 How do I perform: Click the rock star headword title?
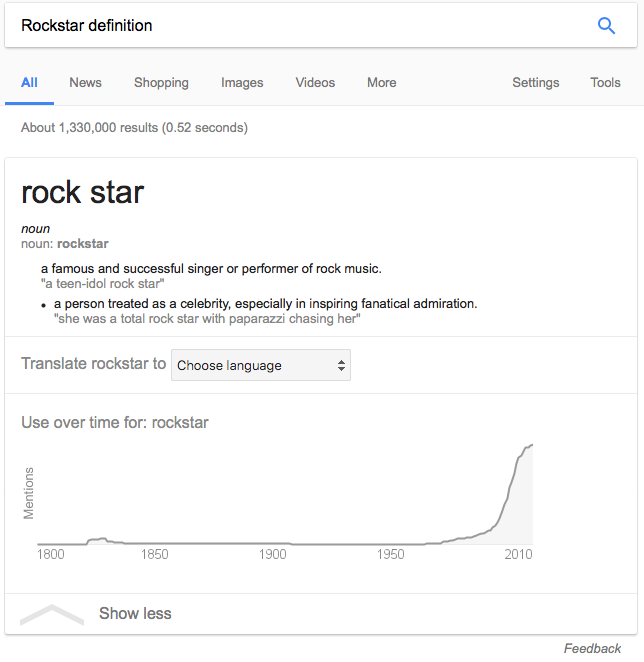pos(83,192)
